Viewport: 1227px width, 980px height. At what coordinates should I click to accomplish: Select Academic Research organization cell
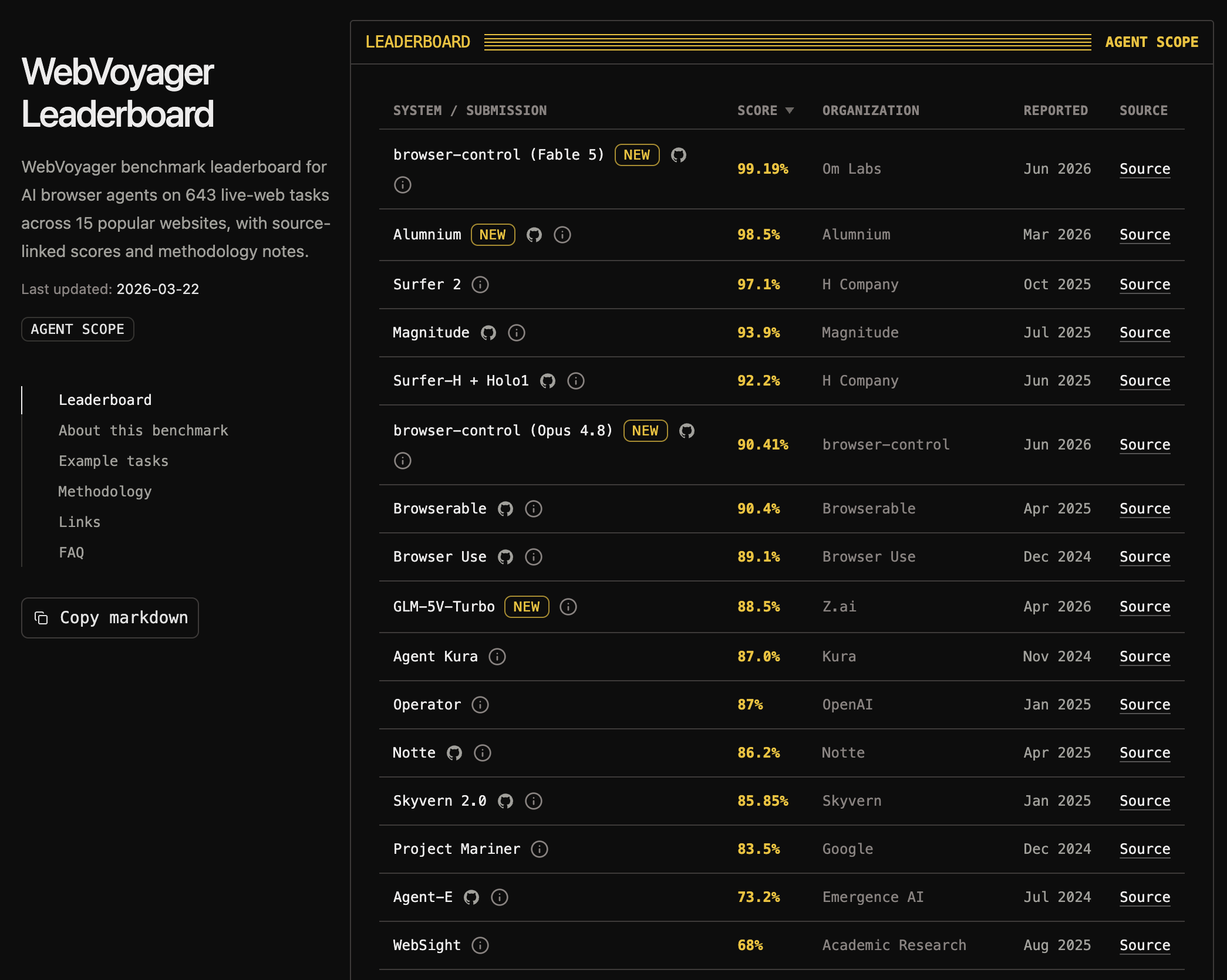894,945
